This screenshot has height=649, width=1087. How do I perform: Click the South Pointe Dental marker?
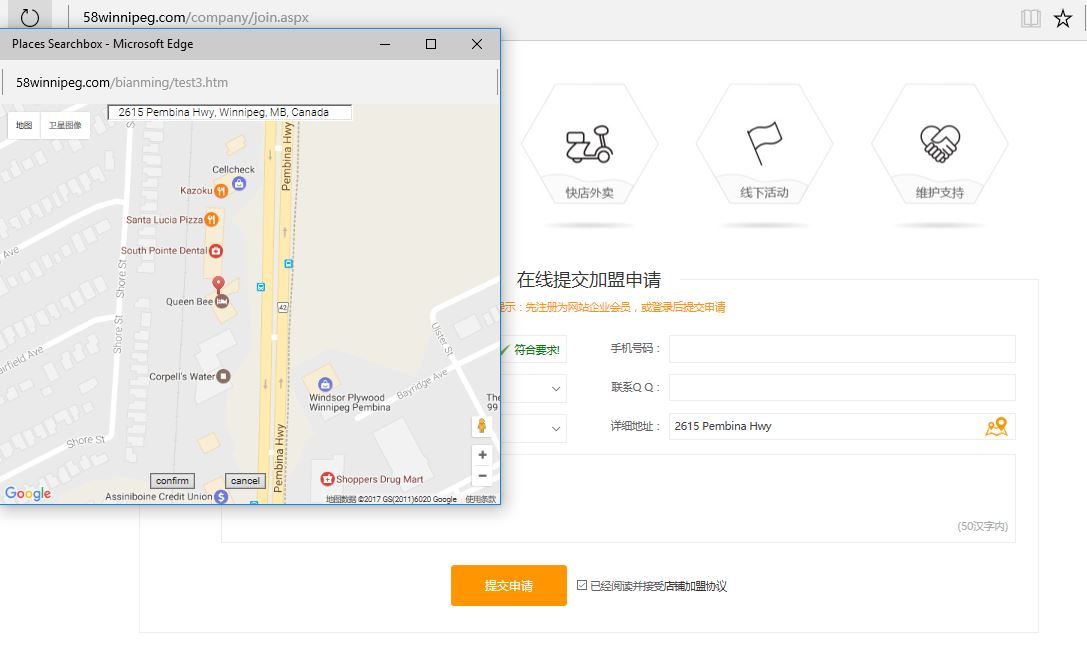[216, 250]
